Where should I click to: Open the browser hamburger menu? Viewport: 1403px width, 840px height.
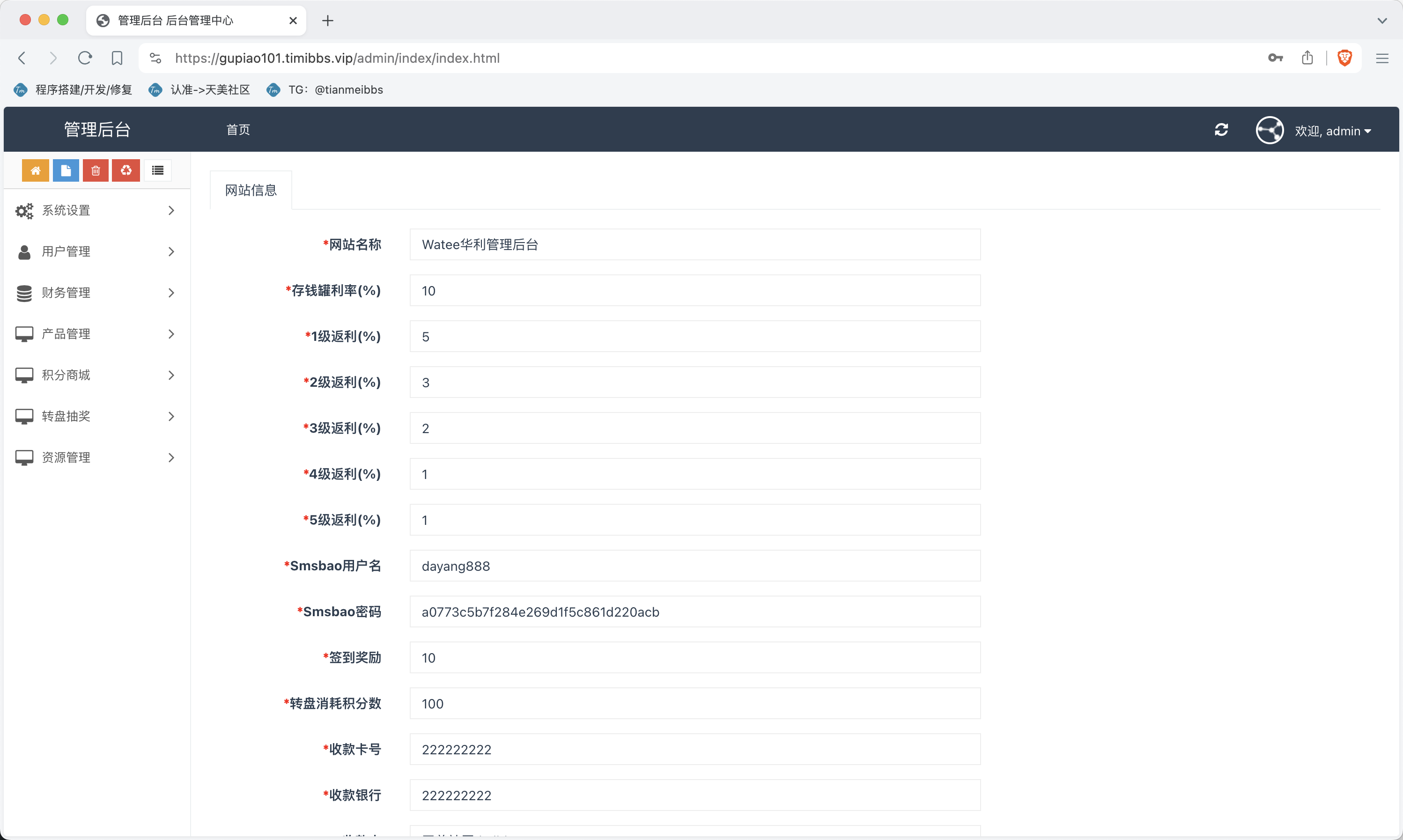point(1382,59)
